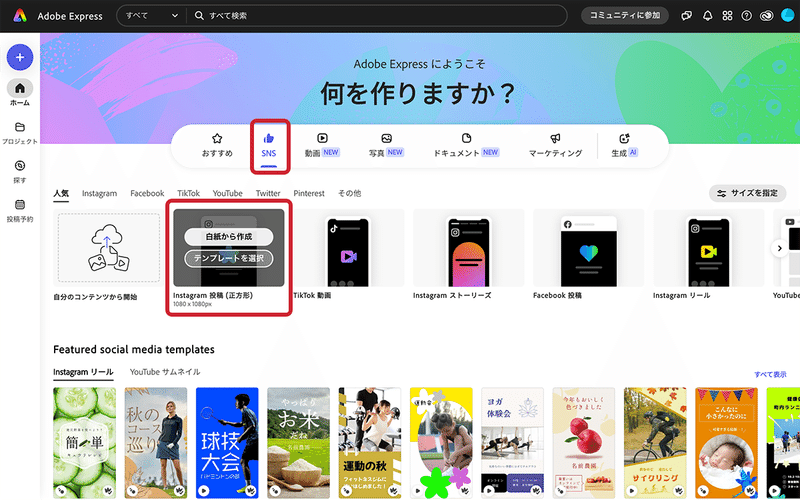The width and height of the screenshot is (800, 500).
Task: Open the orange baby こんなに小さかったのに template
Action: [727, 443]
